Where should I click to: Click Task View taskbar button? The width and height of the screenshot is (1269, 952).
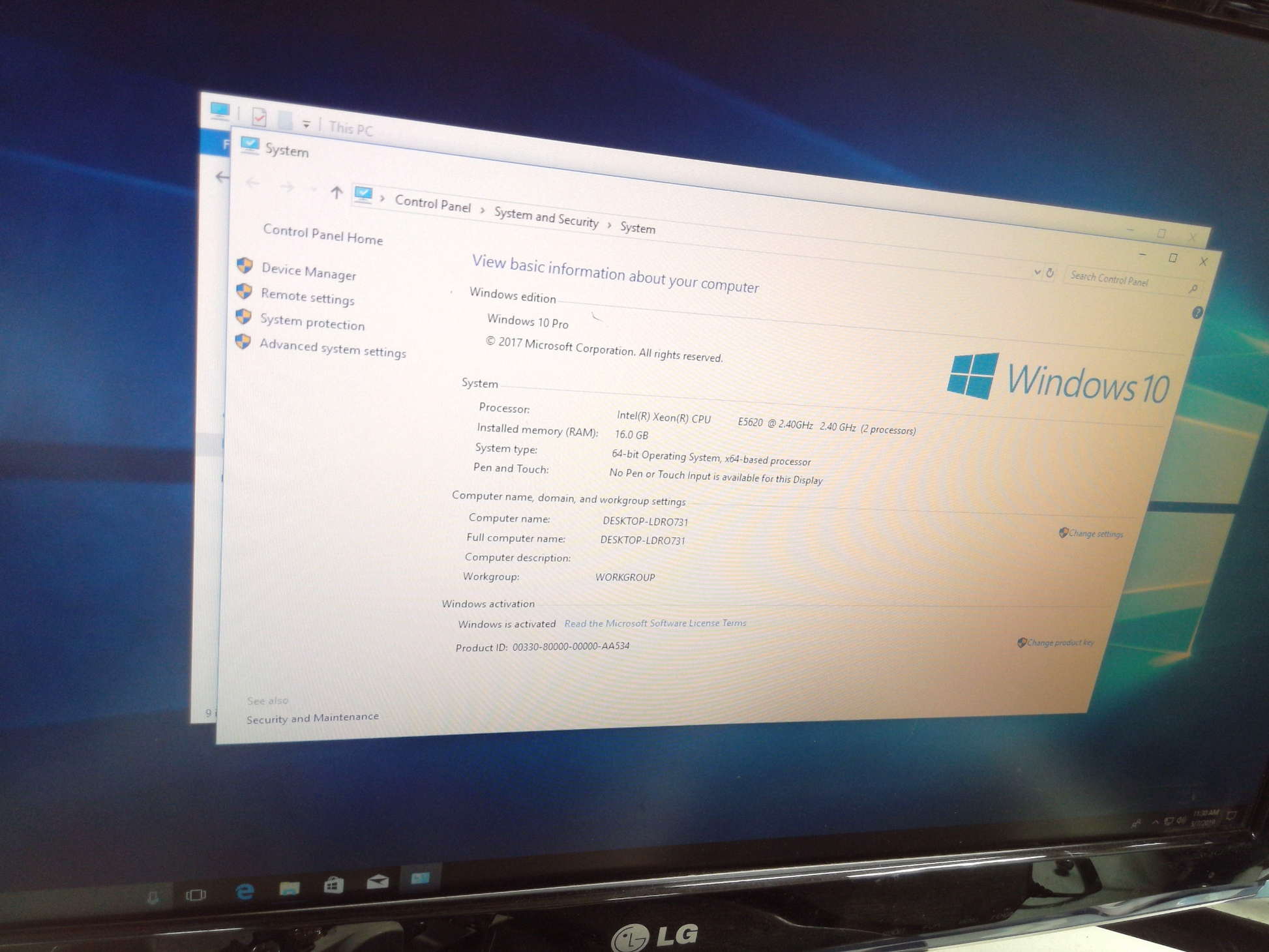(196, 895)
